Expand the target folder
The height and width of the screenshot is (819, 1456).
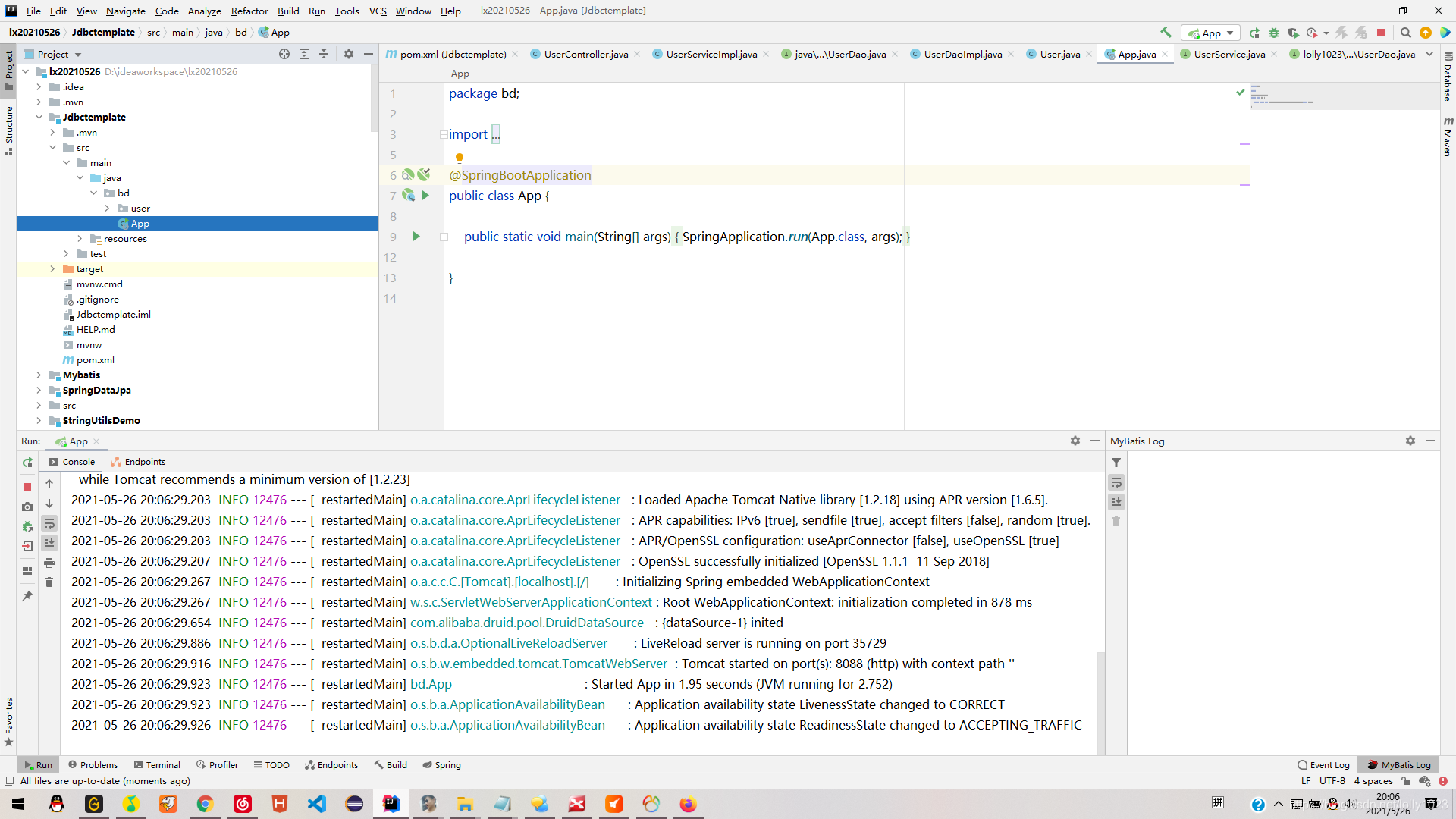(52, 269)
